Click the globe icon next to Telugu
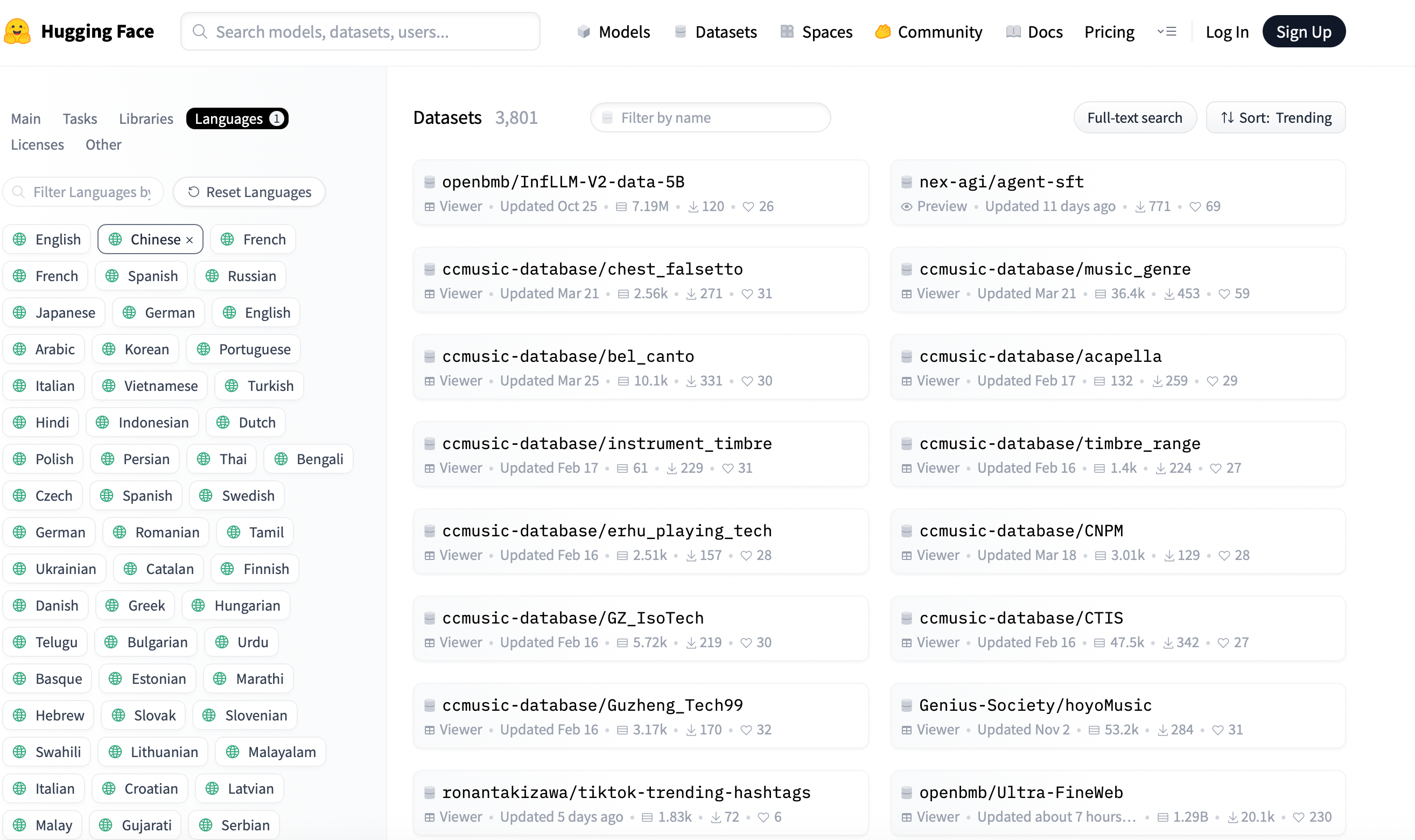Screen dimensions: 1415x840 [20, 642]
